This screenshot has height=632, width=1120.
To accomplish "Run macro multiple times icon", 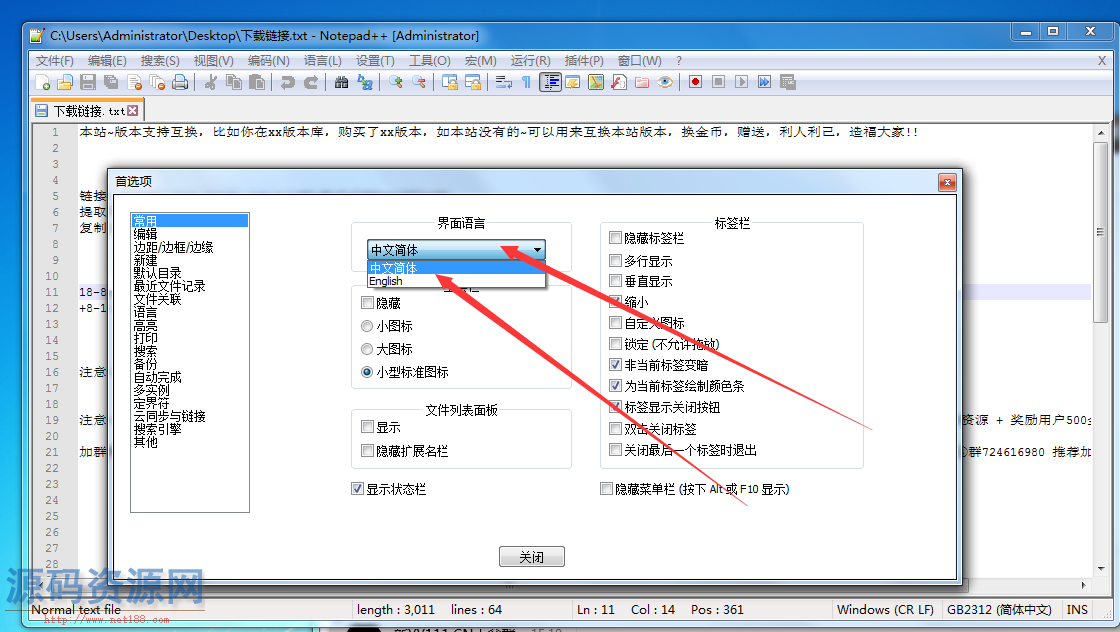I will pos(764,82).
